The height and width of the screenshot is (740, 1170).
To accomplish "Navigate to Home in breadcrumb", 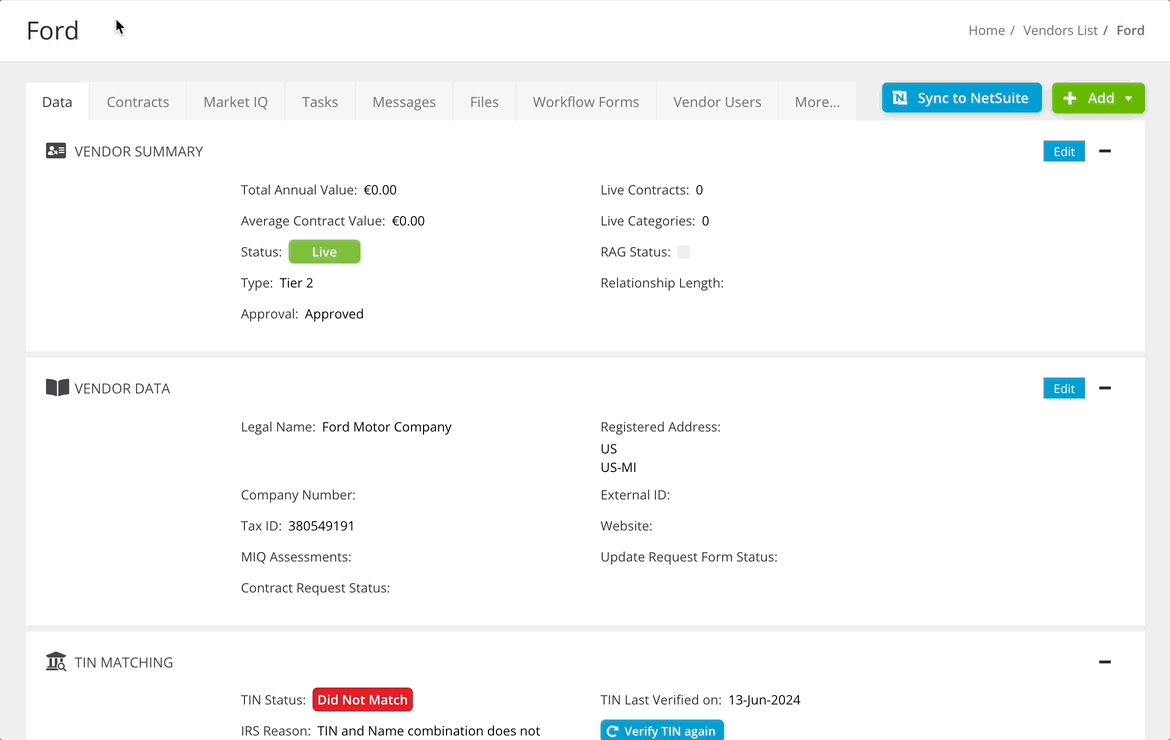I will 986,30.
